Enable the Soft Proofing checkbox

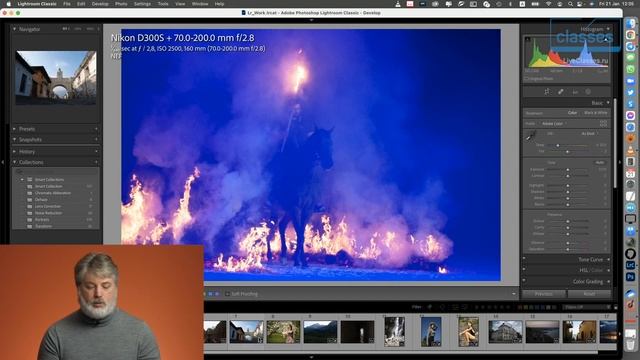(227, 294)
